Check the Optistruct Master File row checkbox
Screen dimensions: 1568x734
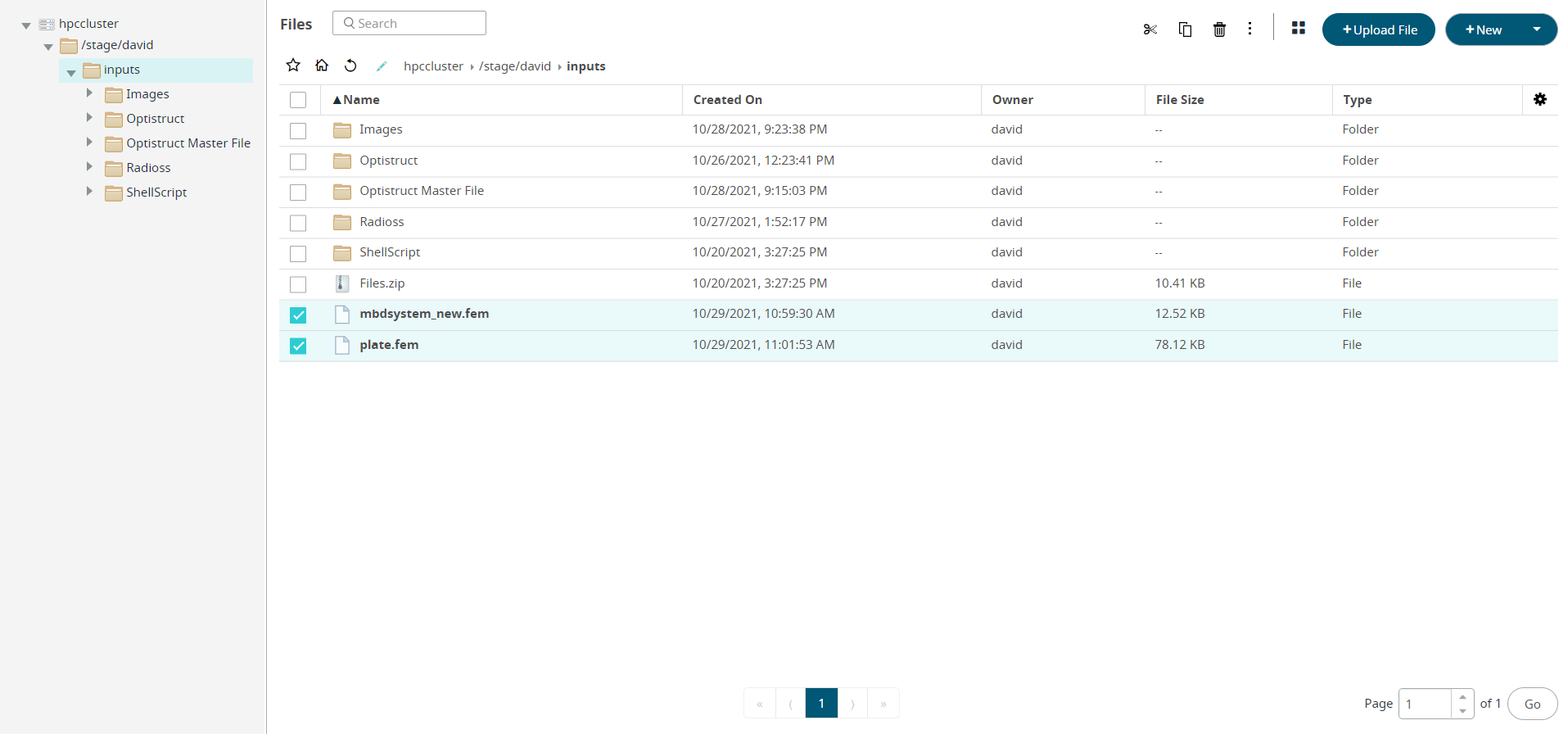298,193
